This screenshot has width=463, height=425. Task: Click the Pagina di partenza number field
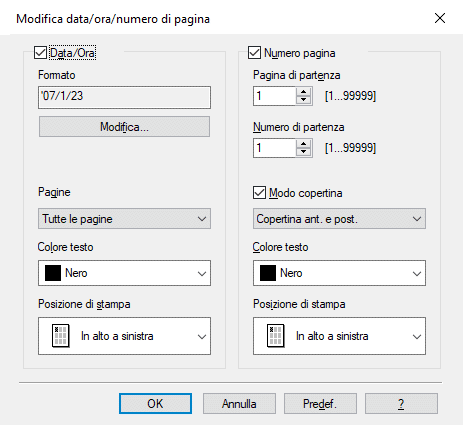point(275,96)
